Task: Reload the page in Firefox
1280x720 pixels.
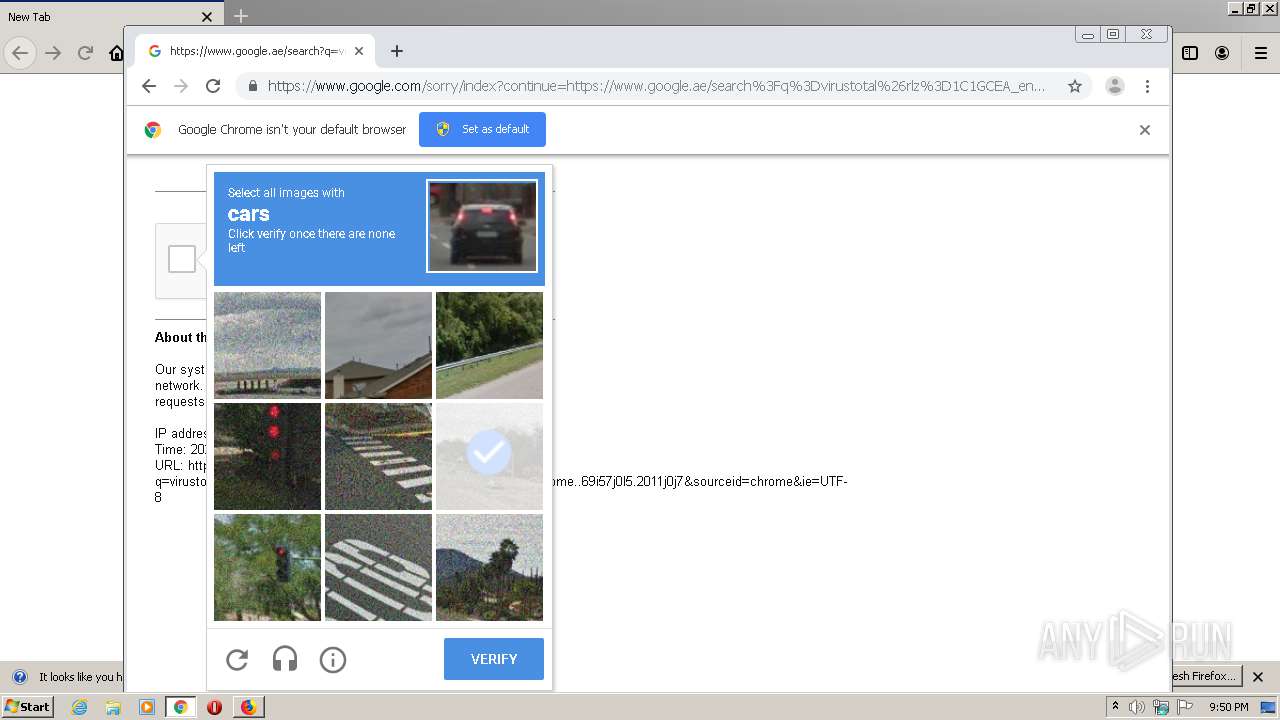Action: pos(85,53)
